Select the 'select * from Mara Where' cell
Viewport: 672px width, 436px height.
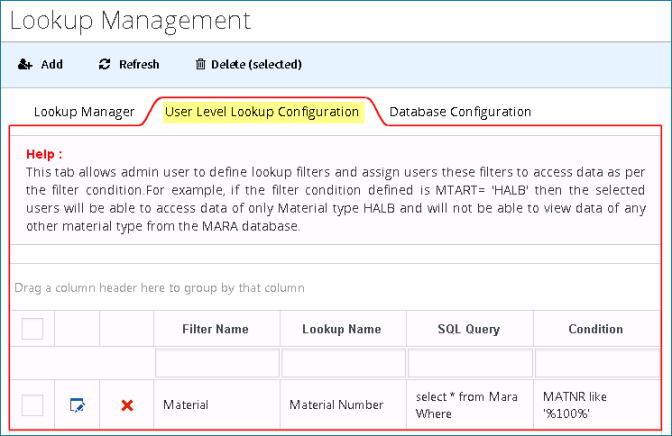470,405
